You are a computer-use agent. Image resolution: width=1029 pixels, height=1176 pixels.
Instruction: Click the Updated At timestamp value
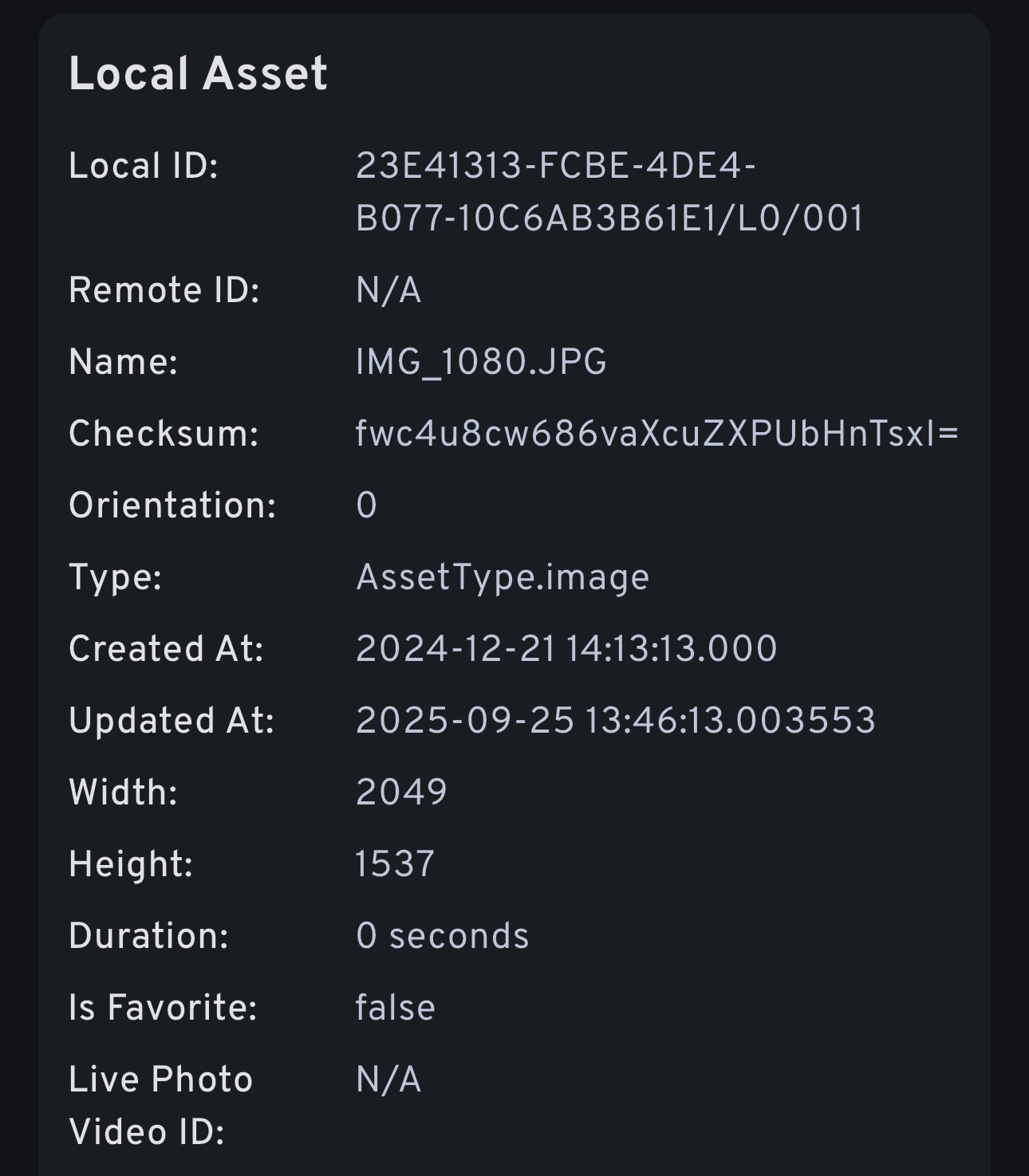615,721
